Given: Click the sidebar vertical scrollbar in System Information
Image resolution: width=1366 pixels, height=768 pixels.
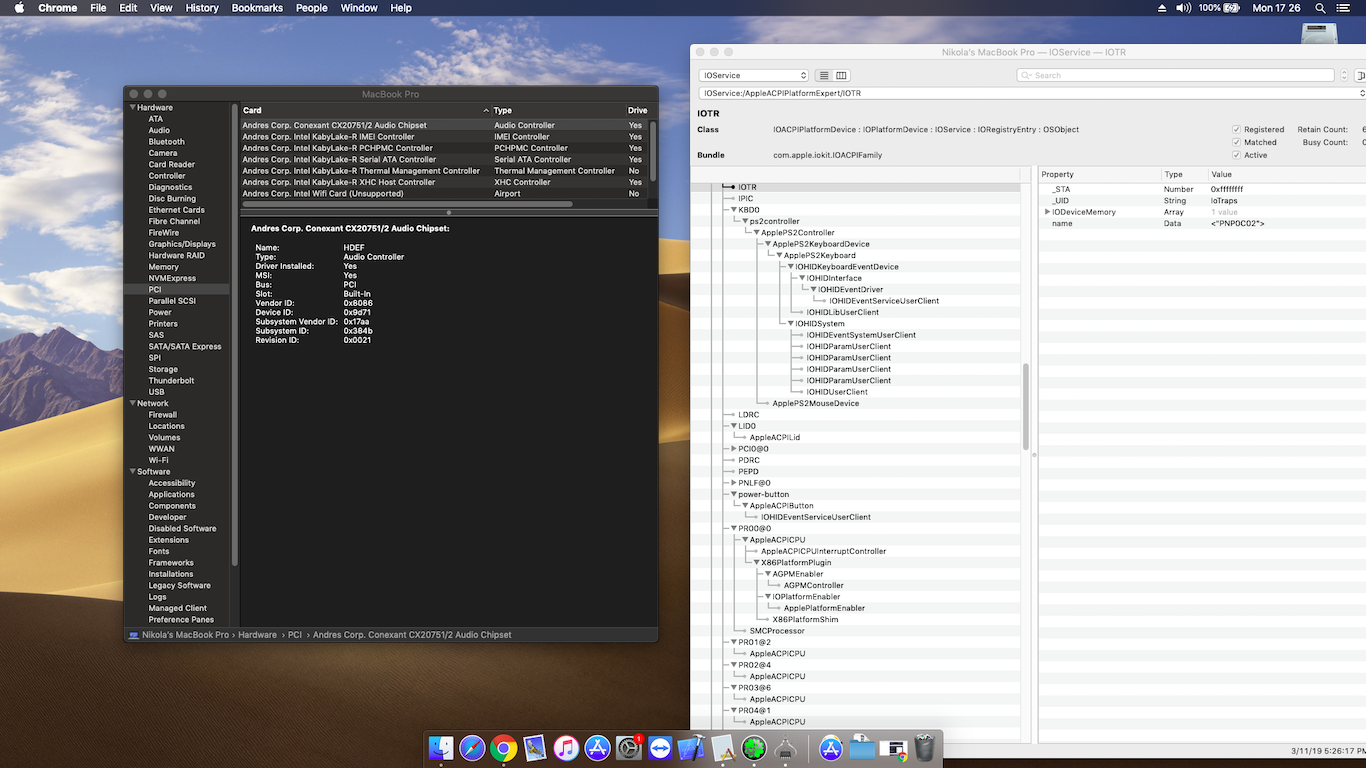Looking at the screenshot, I should [x=235, y=335].
